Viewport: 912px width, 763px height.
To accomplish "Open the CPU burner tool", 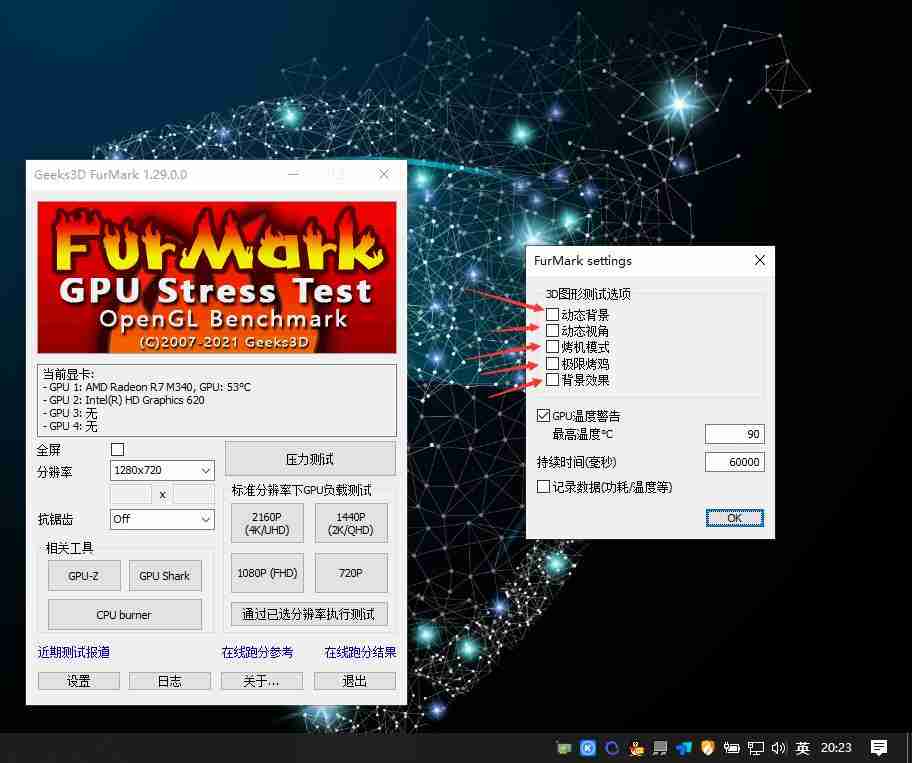I will pos(124,615).
